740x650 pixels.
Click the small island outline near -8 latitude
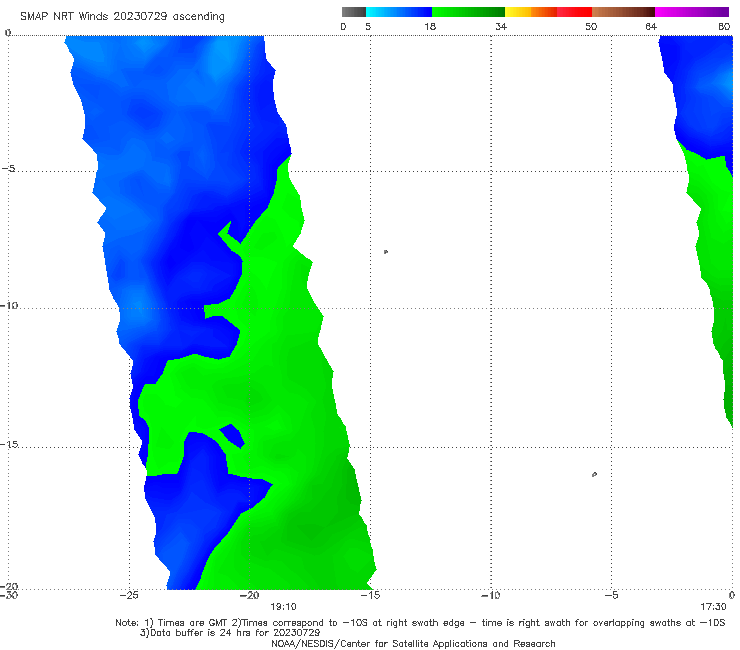point(386,252)
